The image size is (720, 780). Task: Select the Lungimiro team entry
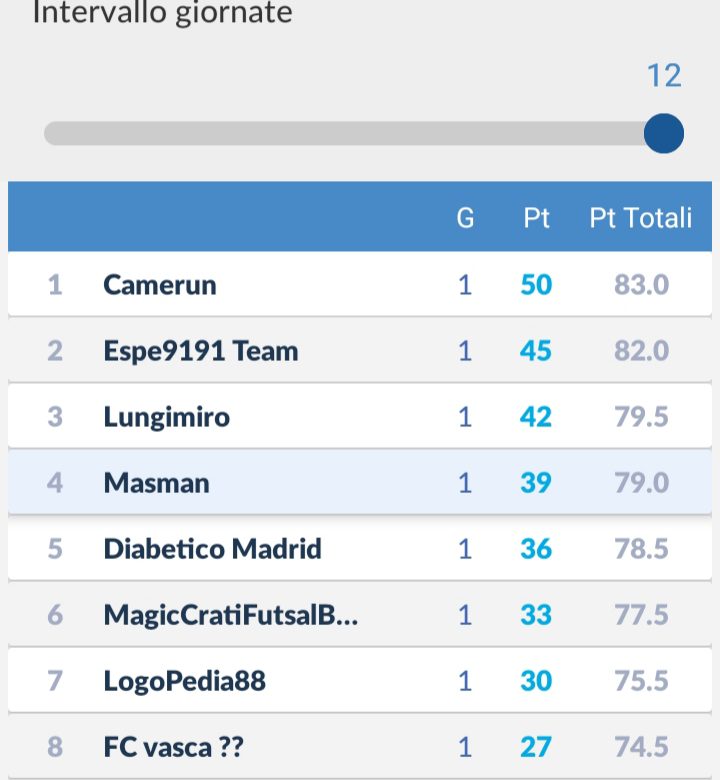coord(360,416)
